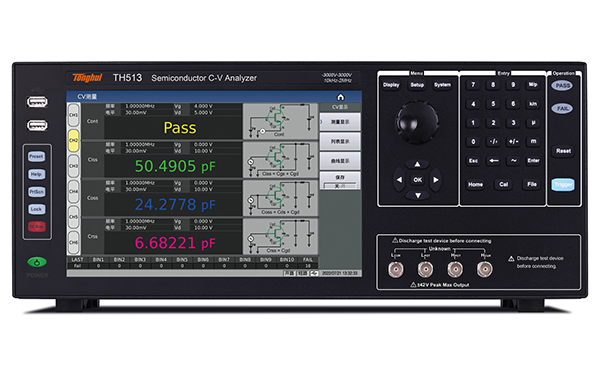Click the yellow Pass result text
The image size is (600, 367).
180,128
